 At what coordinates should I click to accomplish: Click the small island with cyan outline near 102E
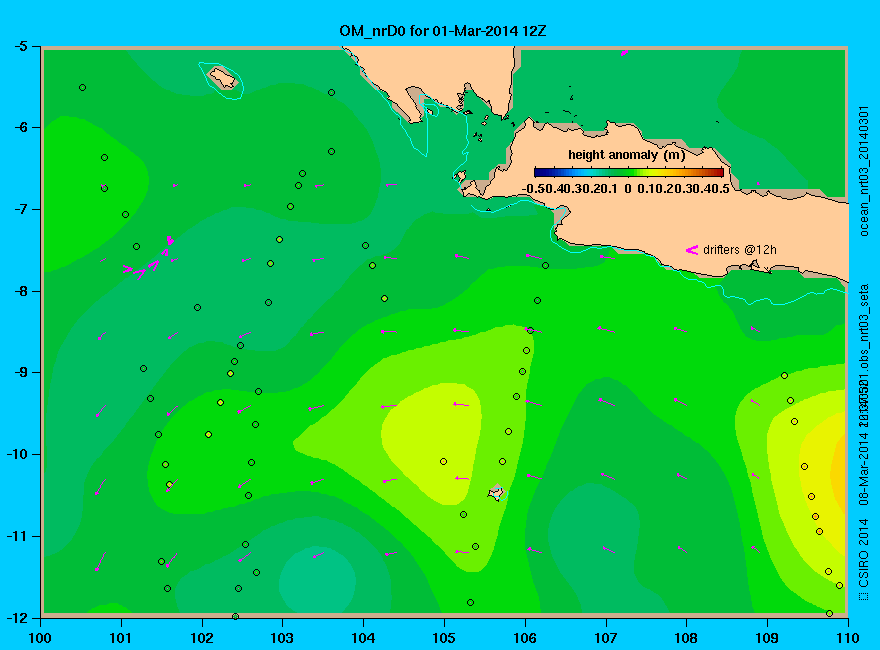[x=223, y=78]
